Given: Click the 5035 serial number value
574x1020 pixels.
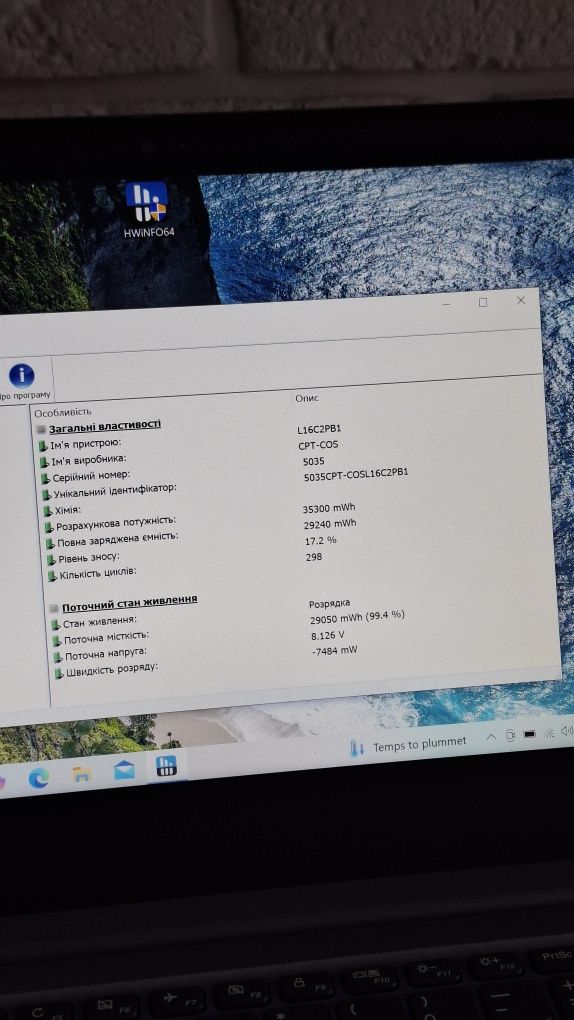Looking at the screenshot, I should coord(314,461).
